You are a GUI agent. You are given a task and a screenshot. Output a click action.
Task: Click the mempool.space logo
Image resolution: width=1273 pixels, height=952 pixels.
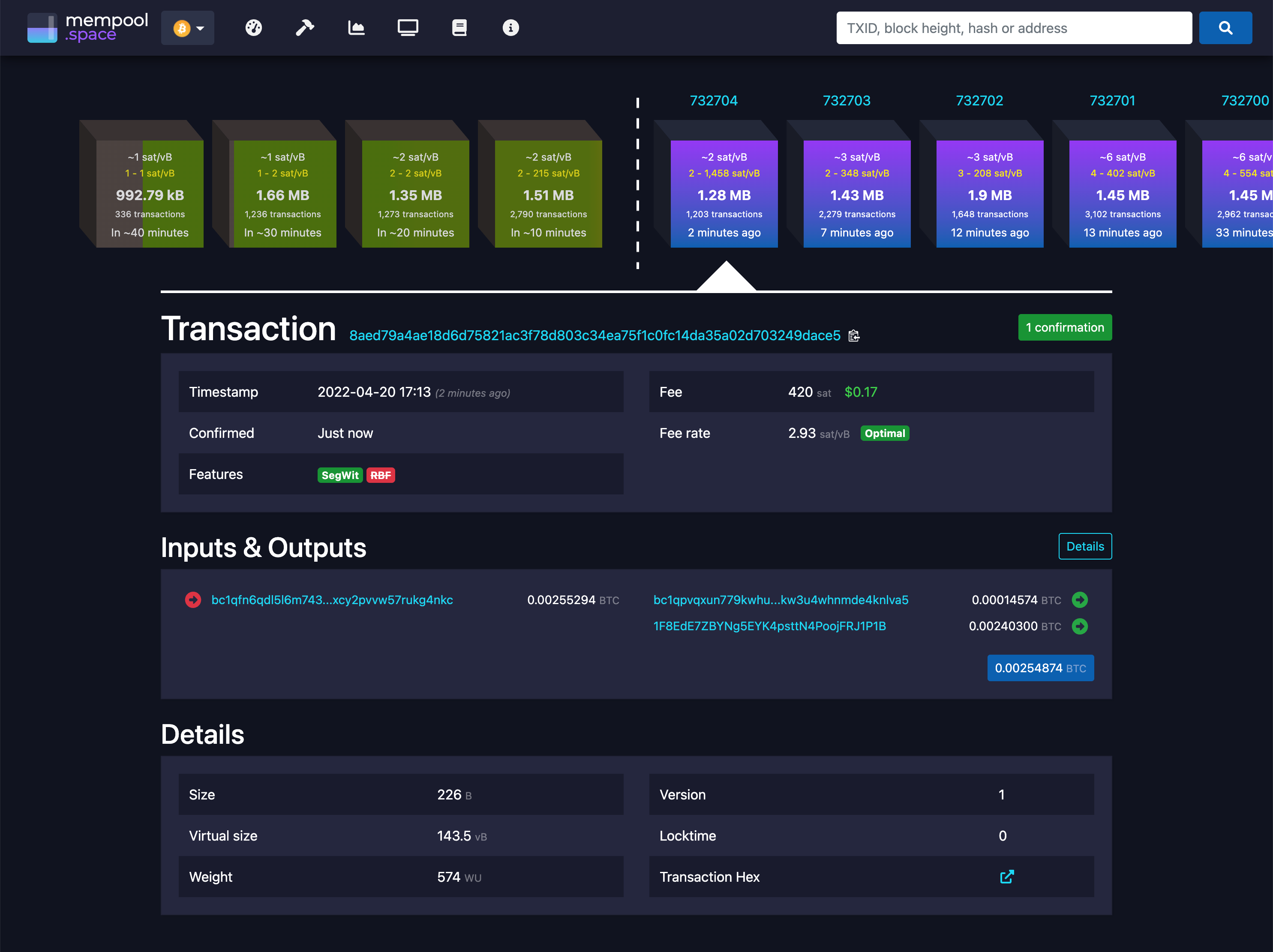[x=87, y=27]
